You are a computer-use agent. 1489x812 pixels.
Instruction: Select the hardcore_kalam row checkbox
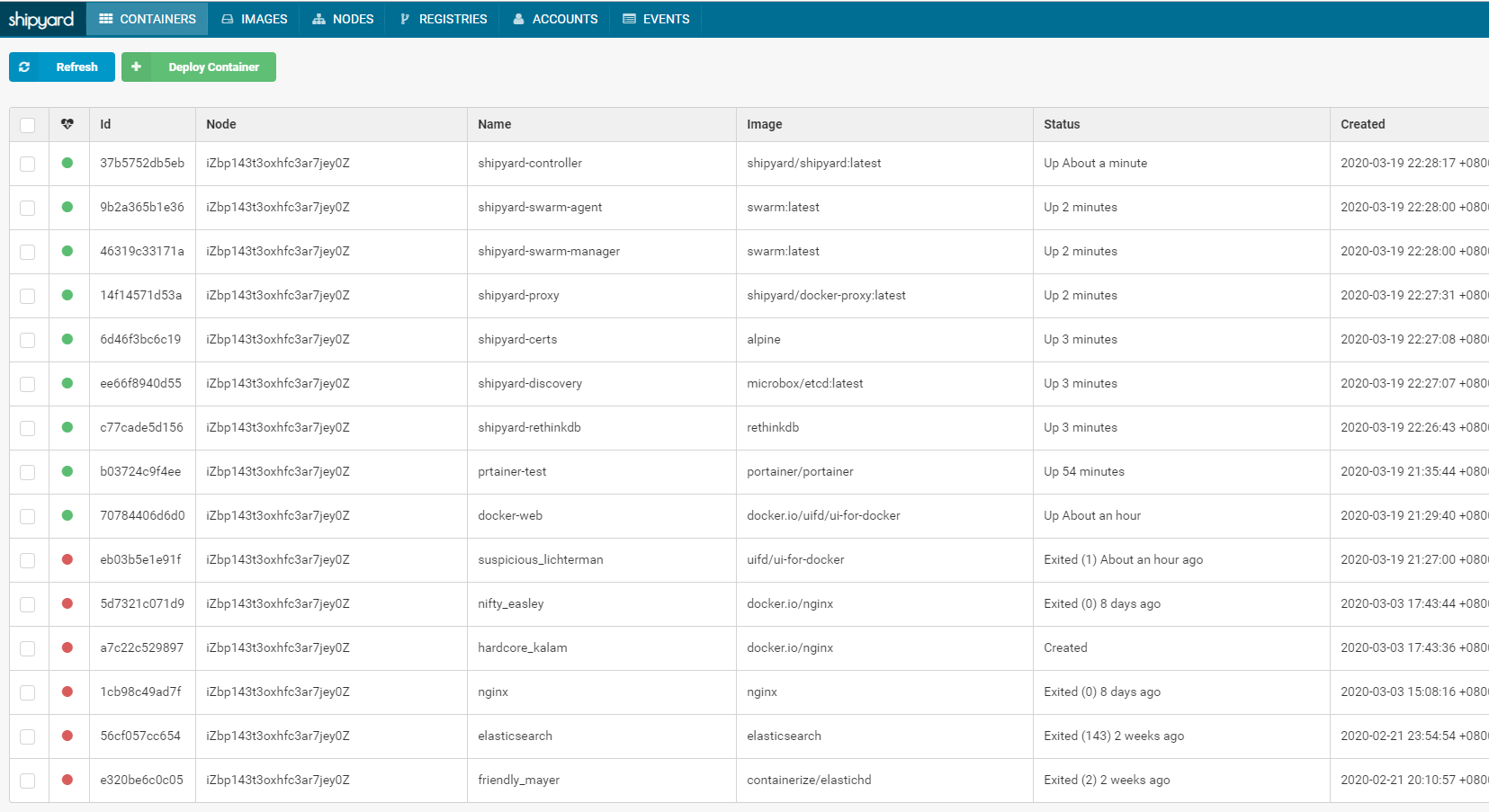click(x=28, y=648)
